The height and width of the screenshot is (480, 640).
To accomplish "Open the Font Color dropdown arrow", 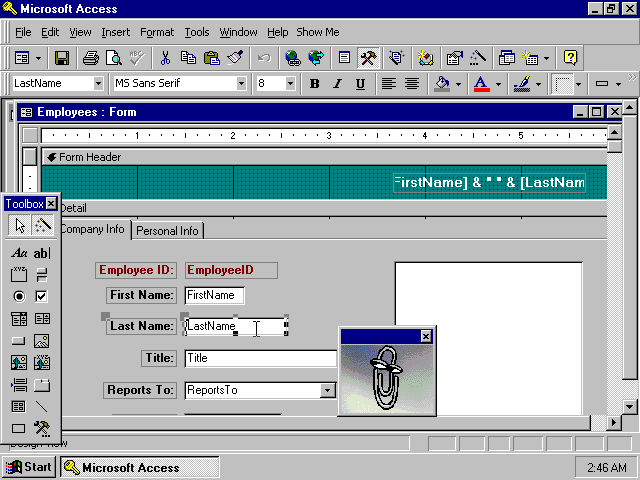I will [498, 84].
